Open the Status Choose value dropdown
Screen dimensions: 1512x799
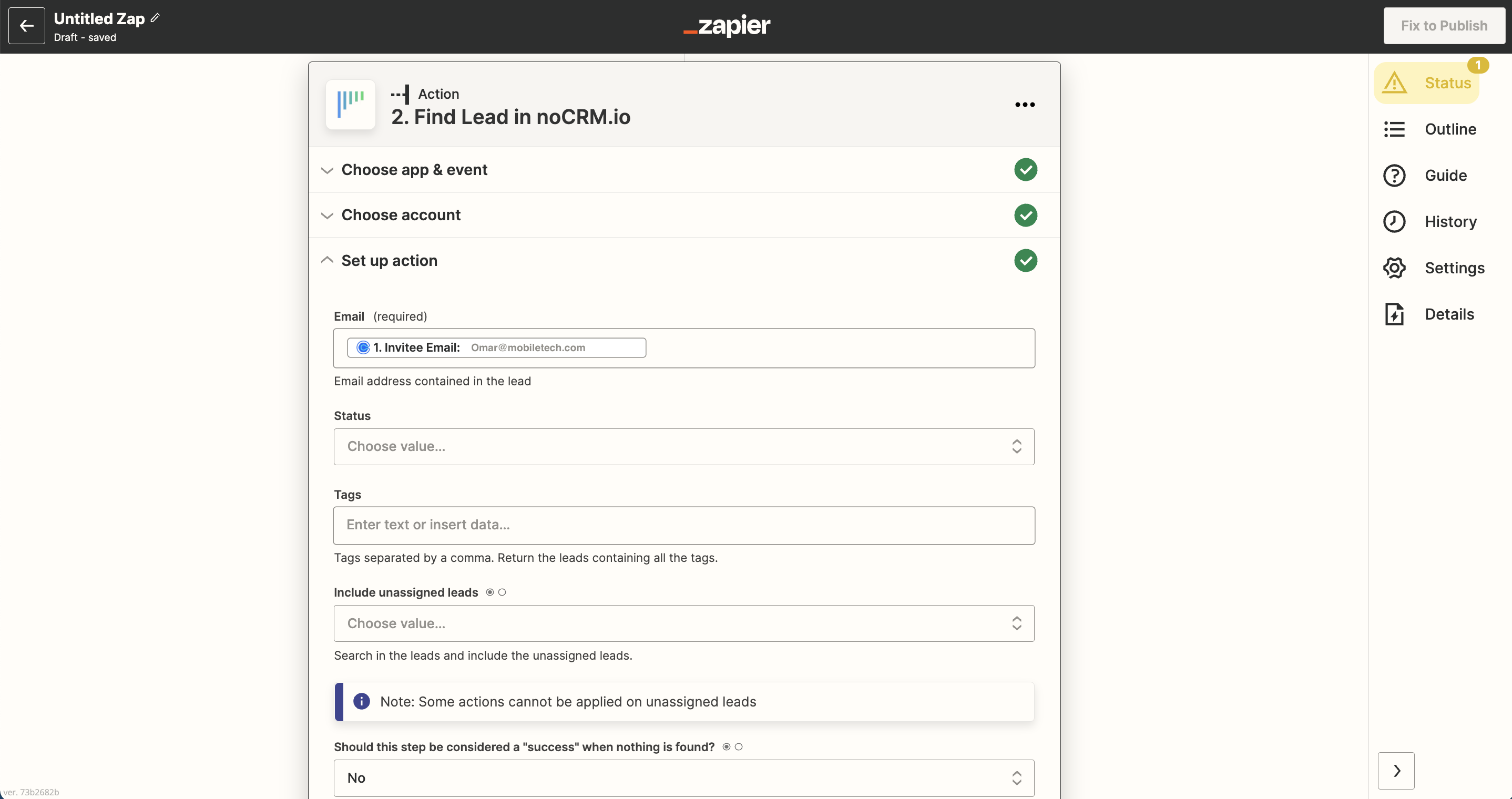point(684,446)
